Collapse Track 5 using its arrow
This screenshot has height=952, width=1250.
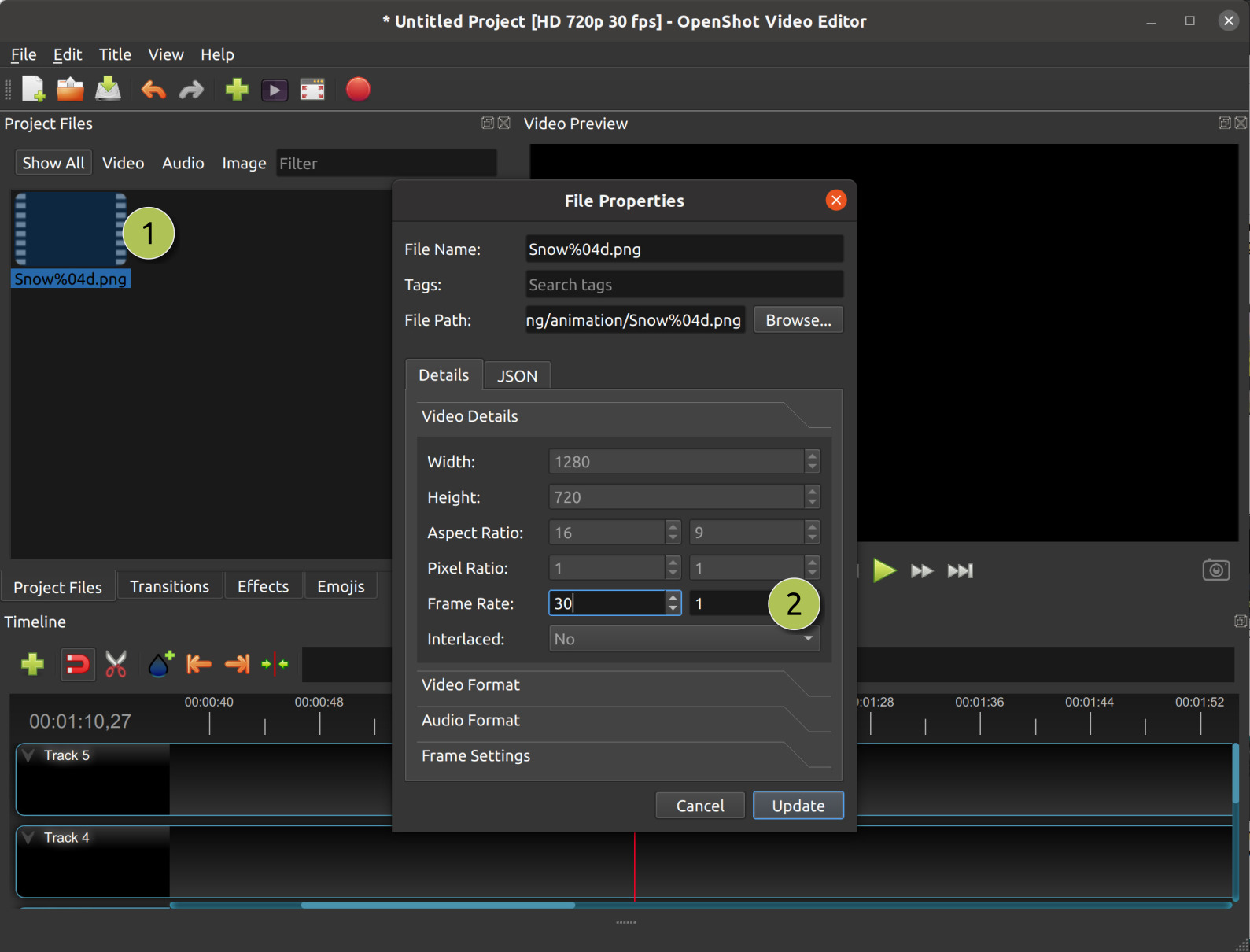tap(29, 755)
